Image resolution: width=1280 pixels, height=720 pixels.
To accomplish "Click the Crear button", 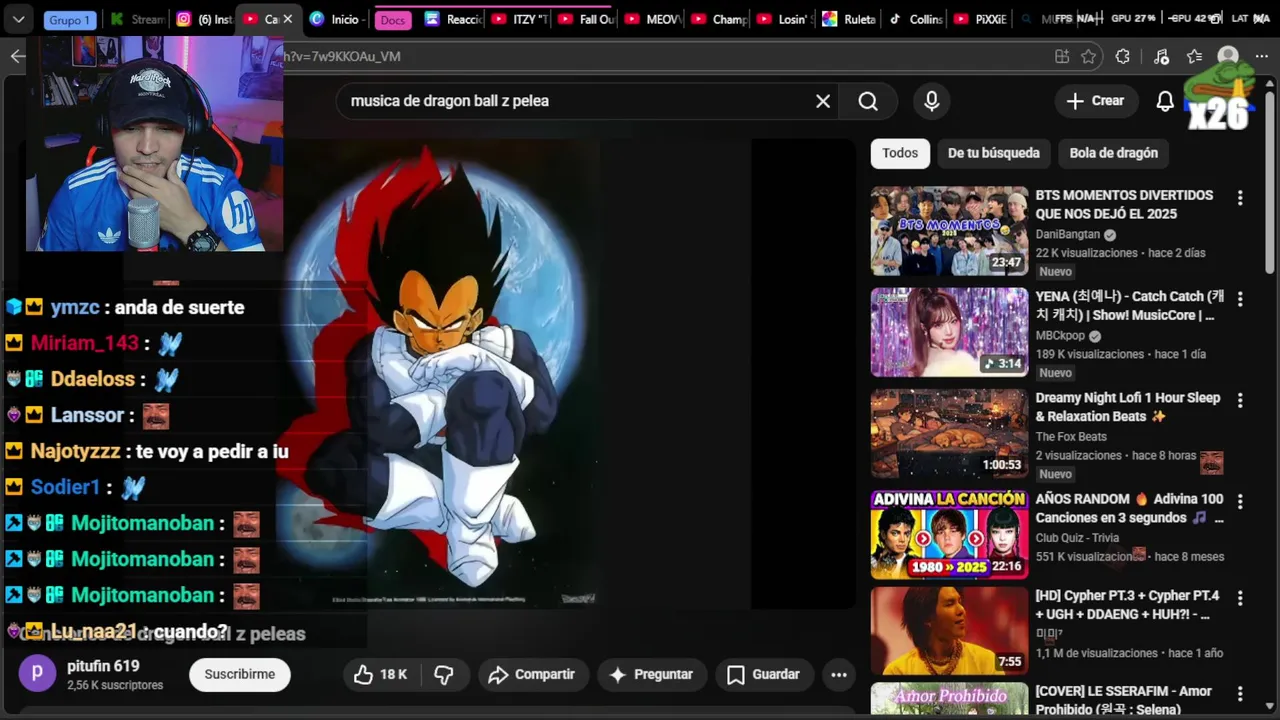I will pos(1095,101).
